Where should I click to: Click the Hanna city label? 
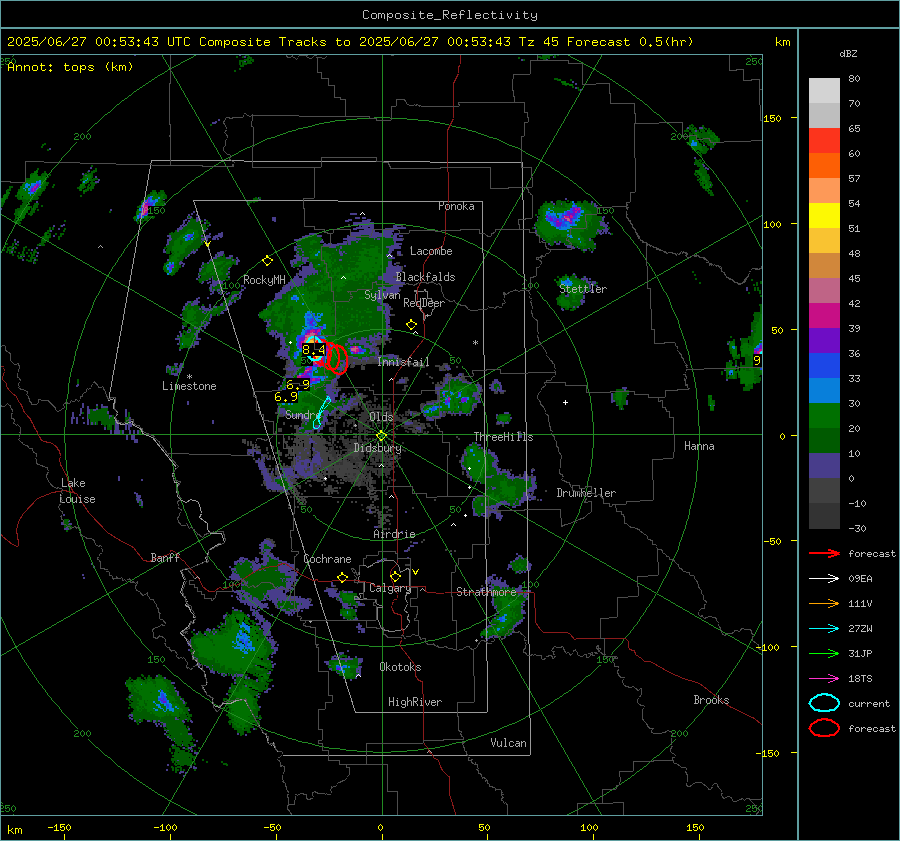point(699,446)
